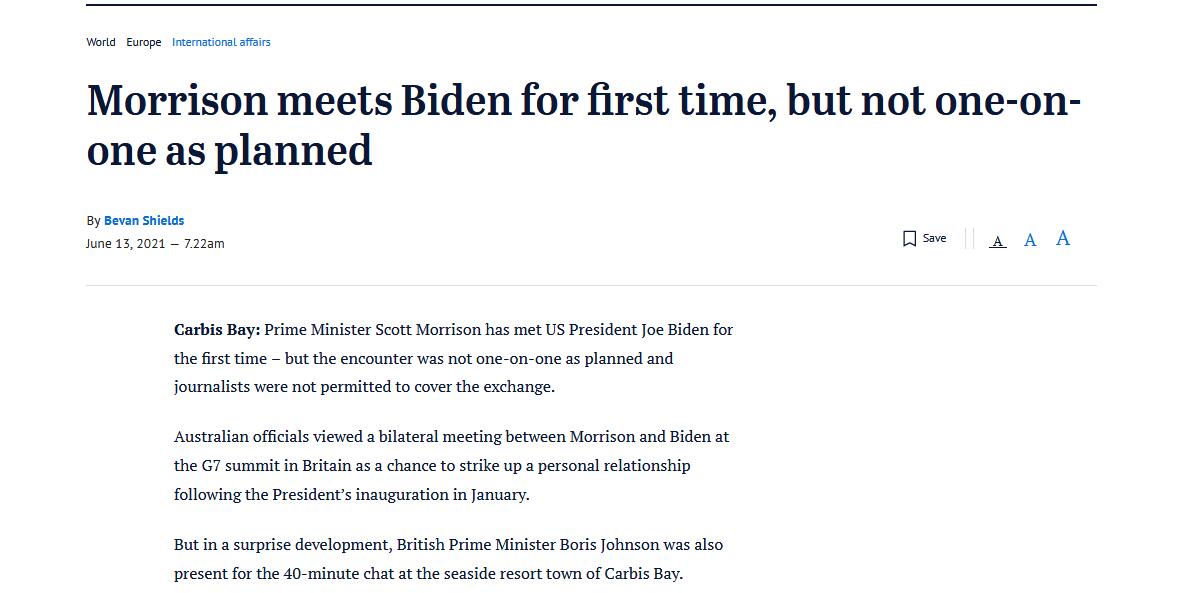This screenshot has height=593, width=1192.
Task: Open the World breadcrumb section
Action: [x=100, y=42]
